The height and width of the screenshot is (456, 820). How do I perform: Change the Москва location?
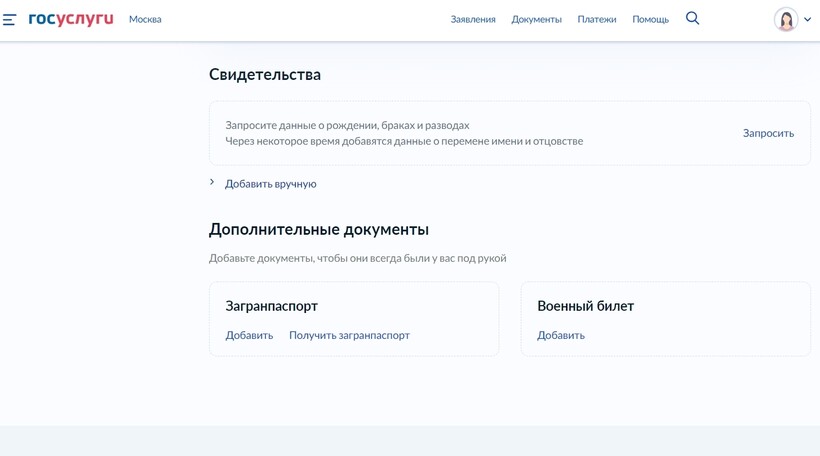coord(145,19)
